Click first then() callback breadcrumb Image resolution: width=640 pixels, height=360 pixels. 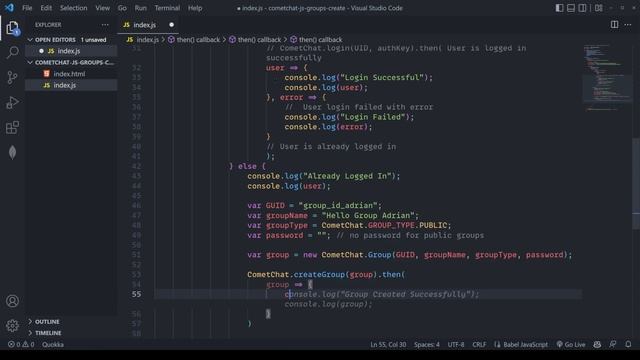(198, 40)
